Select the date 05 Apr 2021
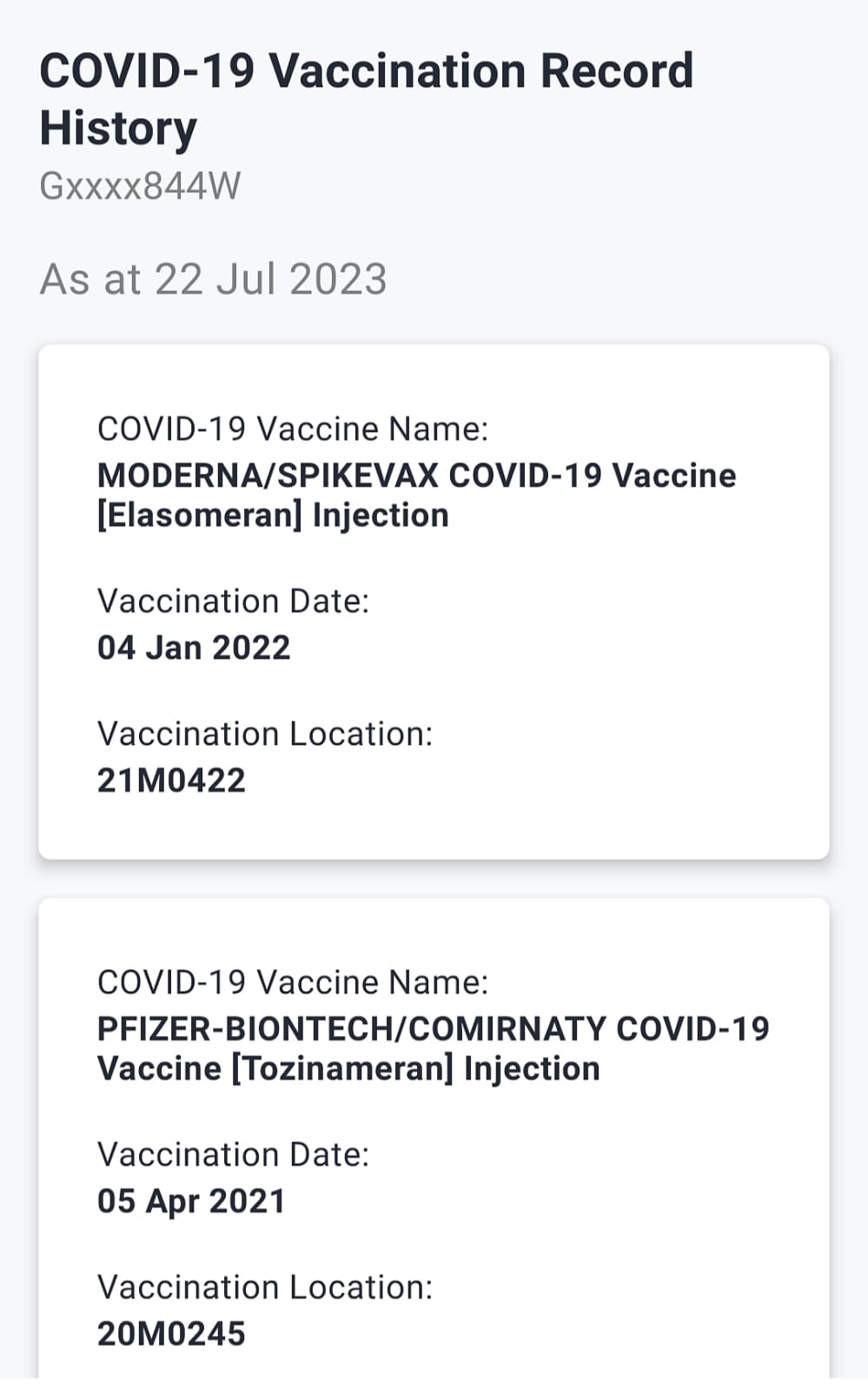The height and width of the screenshot is (1390, 868). 191,1201
